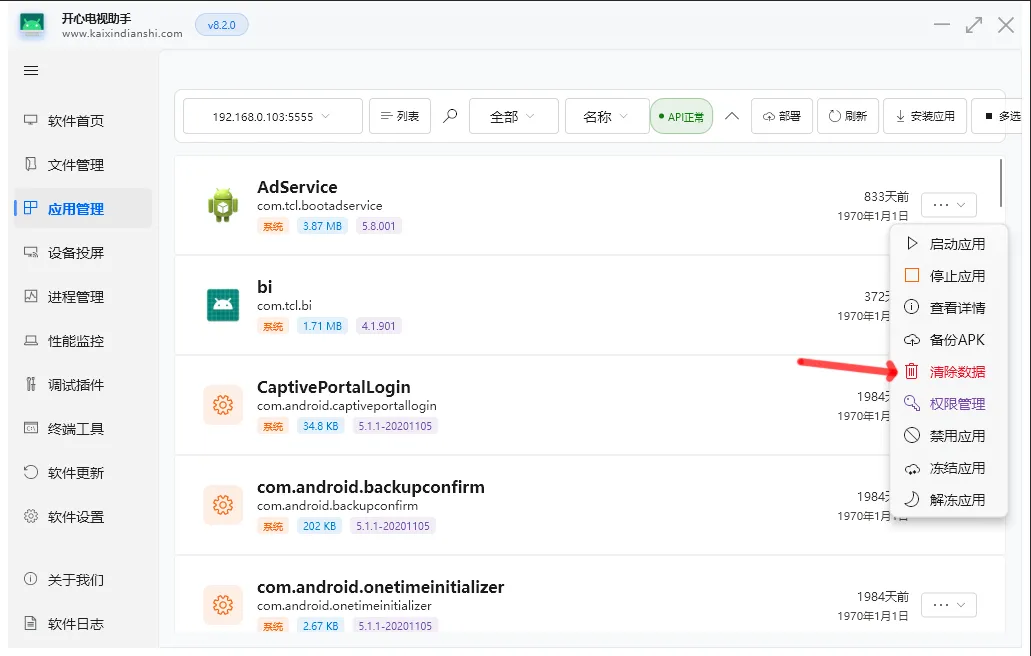Click the 刷新 refresh button

(848, 116)
